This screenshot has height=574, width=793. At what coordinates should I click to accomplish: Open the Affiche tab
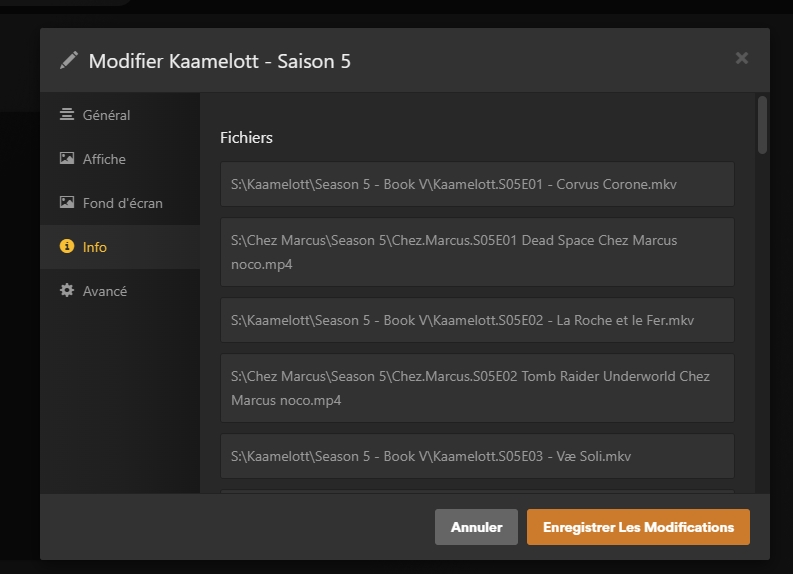pos(104,159)
